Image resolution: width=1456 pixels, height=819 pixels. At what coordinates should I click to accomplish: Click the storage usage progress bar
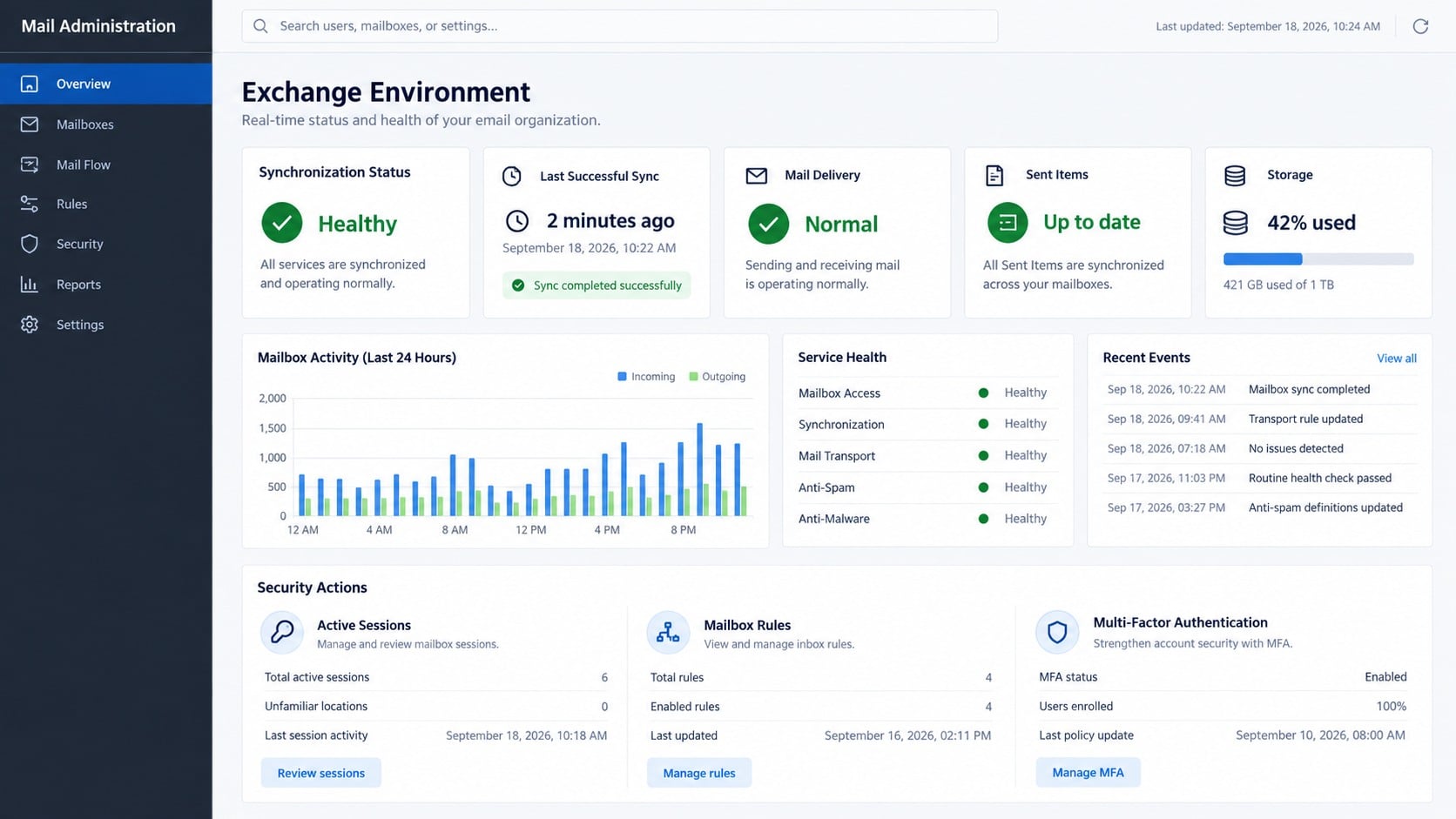tap(1318, 258)
